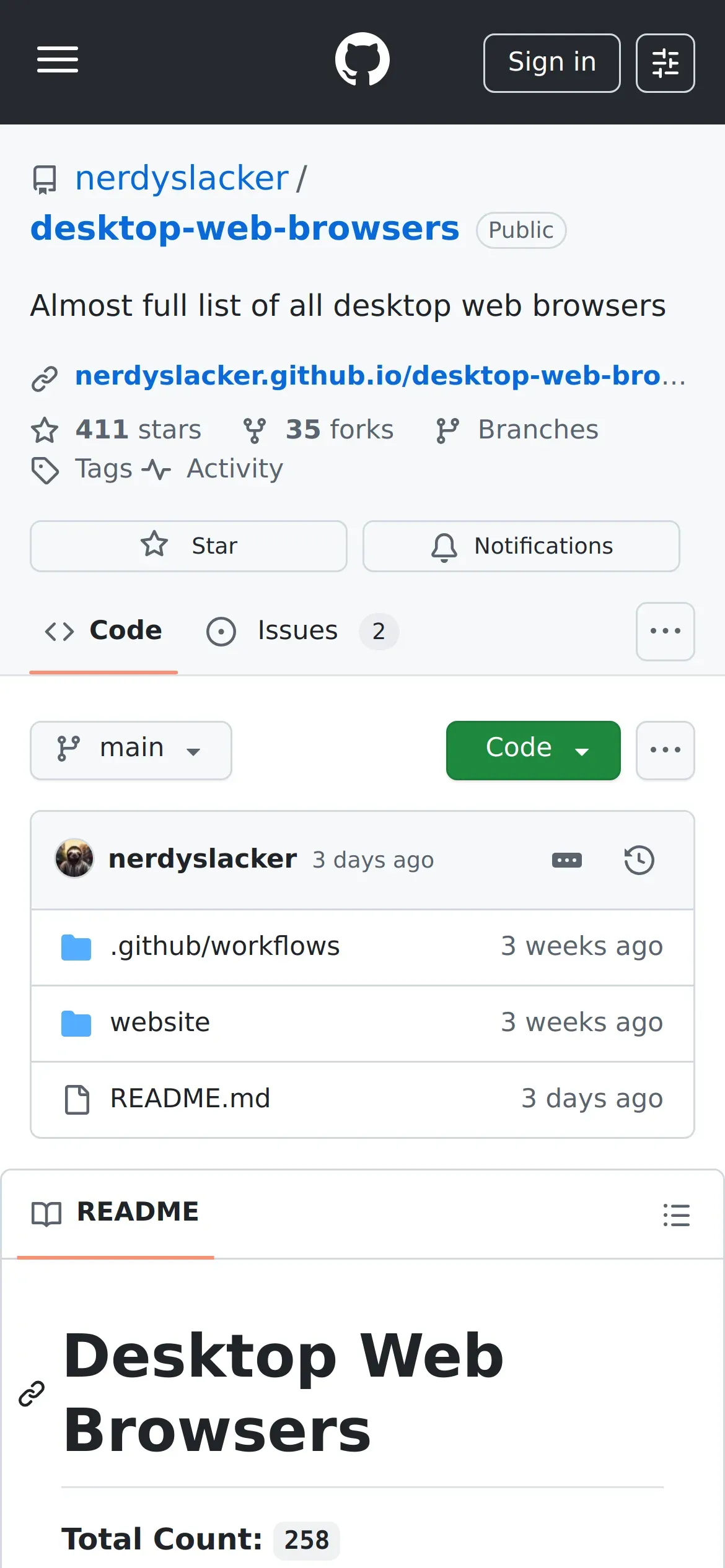Open the hamburger navigation menu

tap(58, 59)
